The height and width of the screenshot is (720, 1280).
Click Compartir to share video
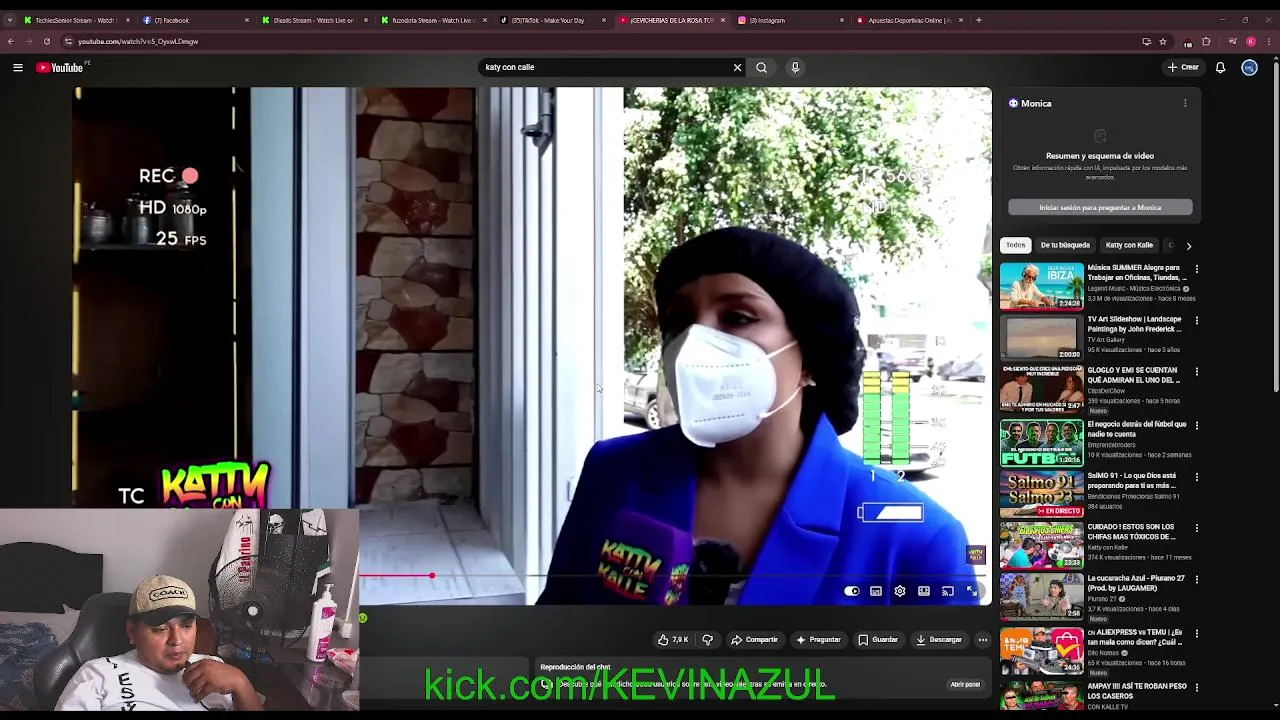754,640
